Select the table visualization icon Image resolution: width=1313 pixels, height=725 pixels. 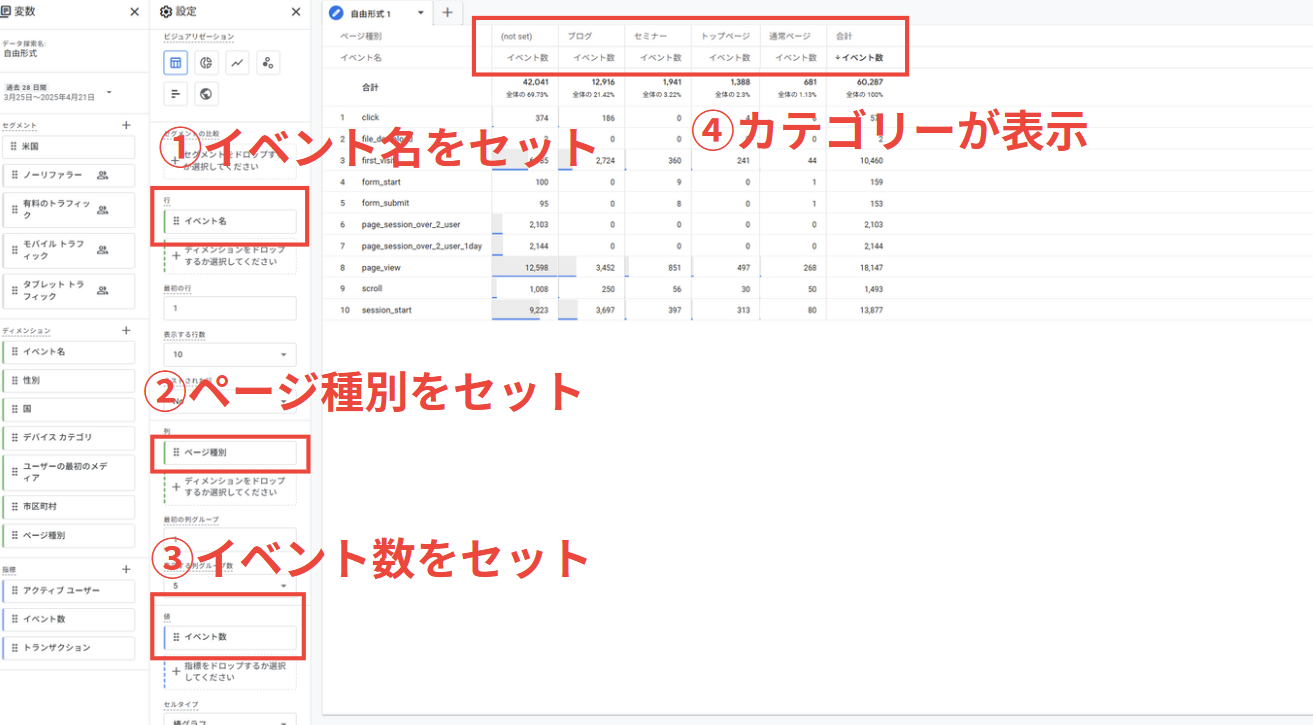[x=176, y=63]
